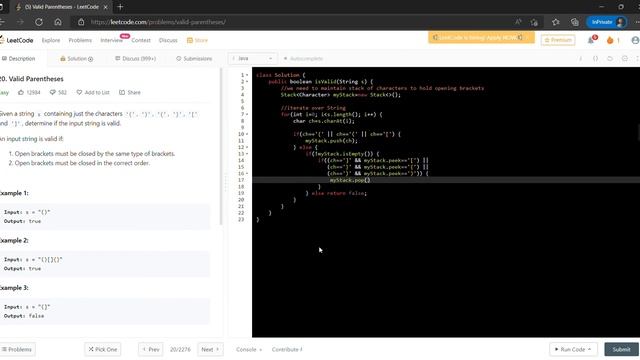The image size is (640, 360).
Task: Open the Java language dropdown
Action: pos(252,58)
